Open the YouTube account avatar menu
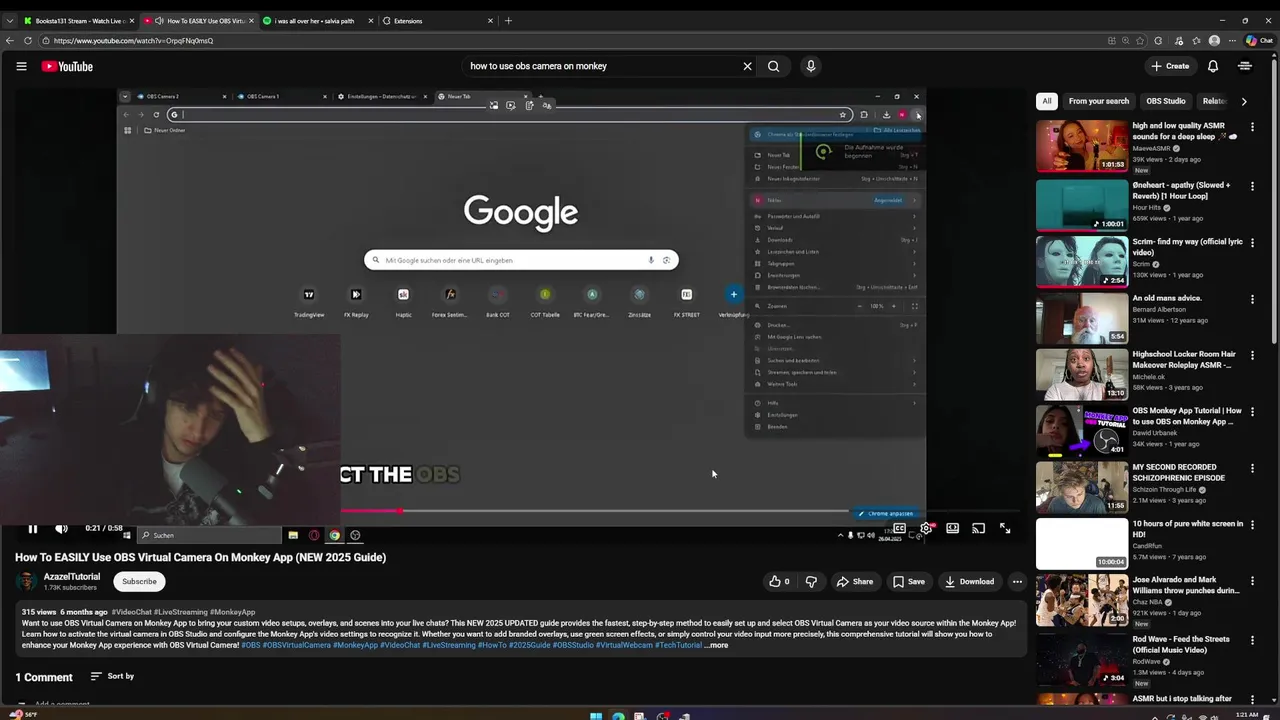The height and width of the screenshot is (720, 1280). coord(1245,66)
